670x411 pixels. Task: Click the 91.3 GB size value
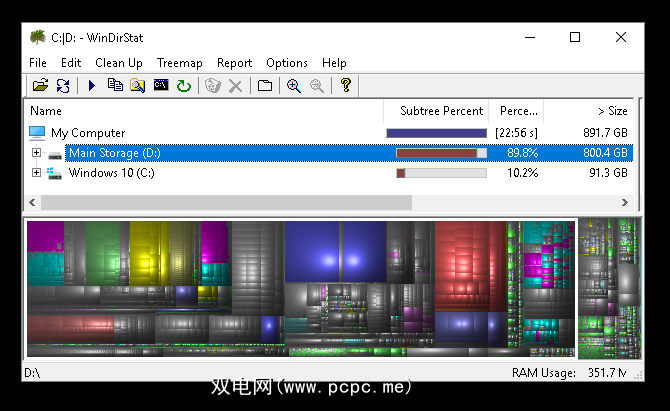[x=608, y=173]
